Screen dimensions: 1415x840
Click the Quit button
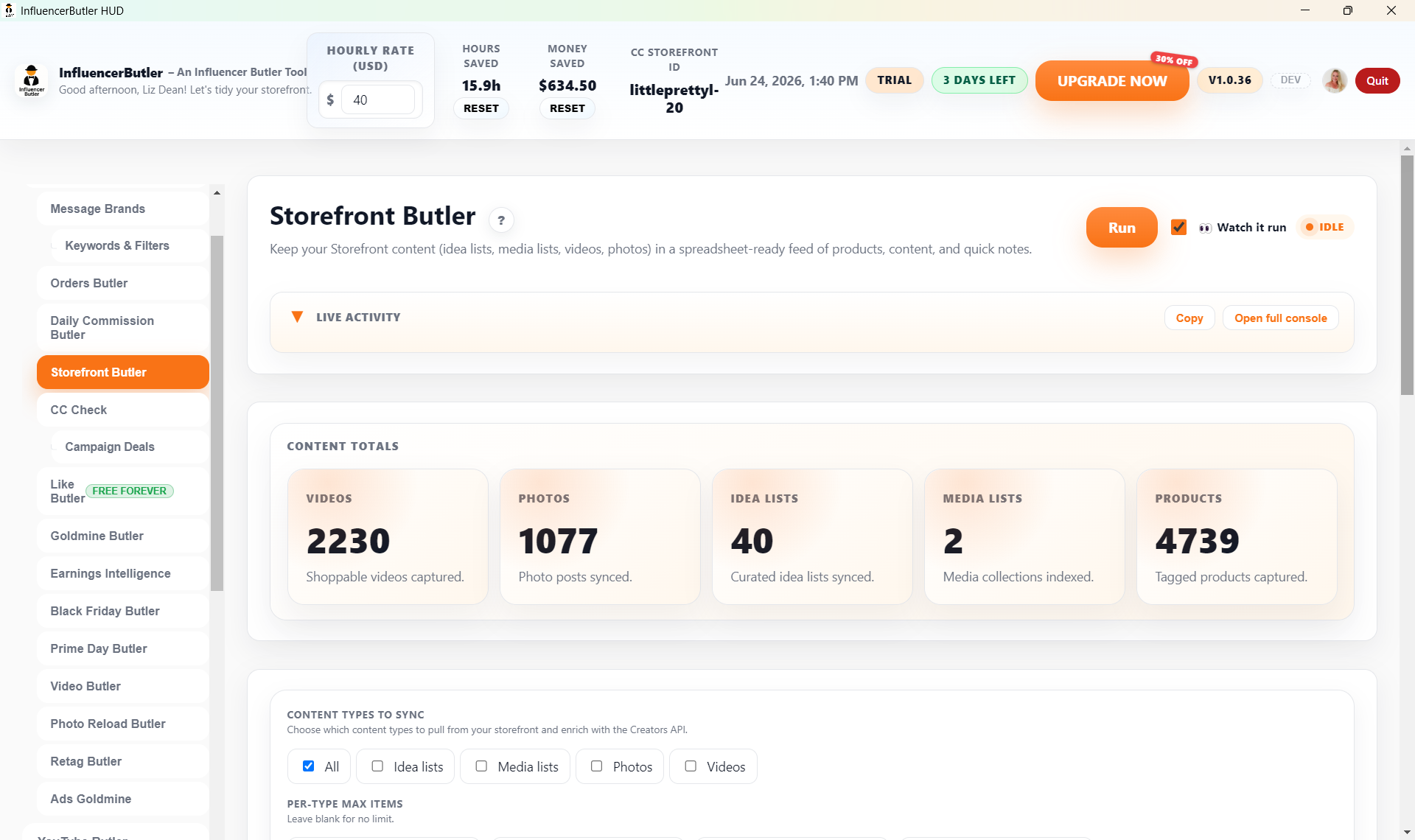tap(1377, 80)
